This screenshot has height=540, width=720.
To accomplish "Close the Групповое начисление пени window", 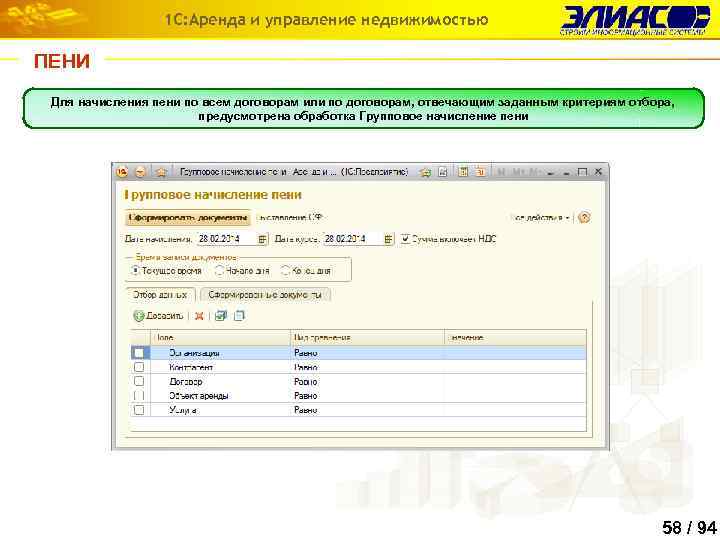I will point(598,172).
